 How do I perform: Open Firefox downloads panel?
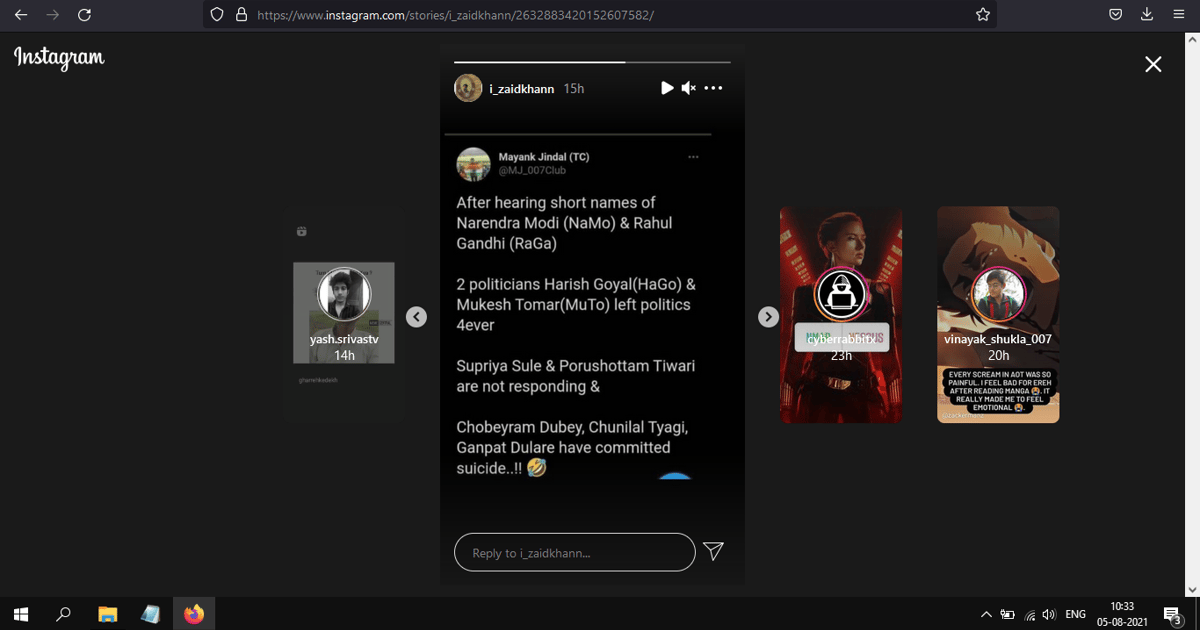coord(1147,15)
